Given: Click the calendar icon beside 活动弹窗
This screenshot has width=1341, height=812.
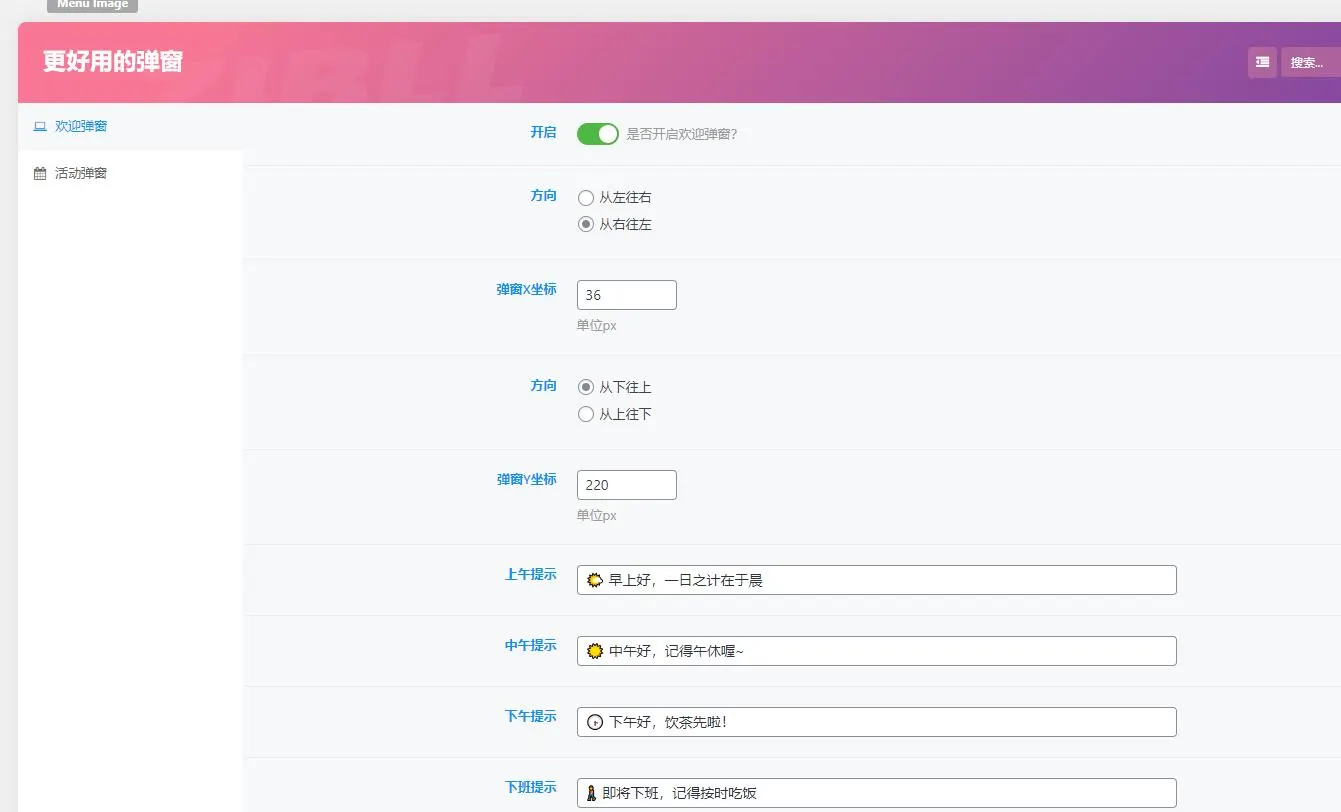Looking at the screenshot, I should click(40, 173).
